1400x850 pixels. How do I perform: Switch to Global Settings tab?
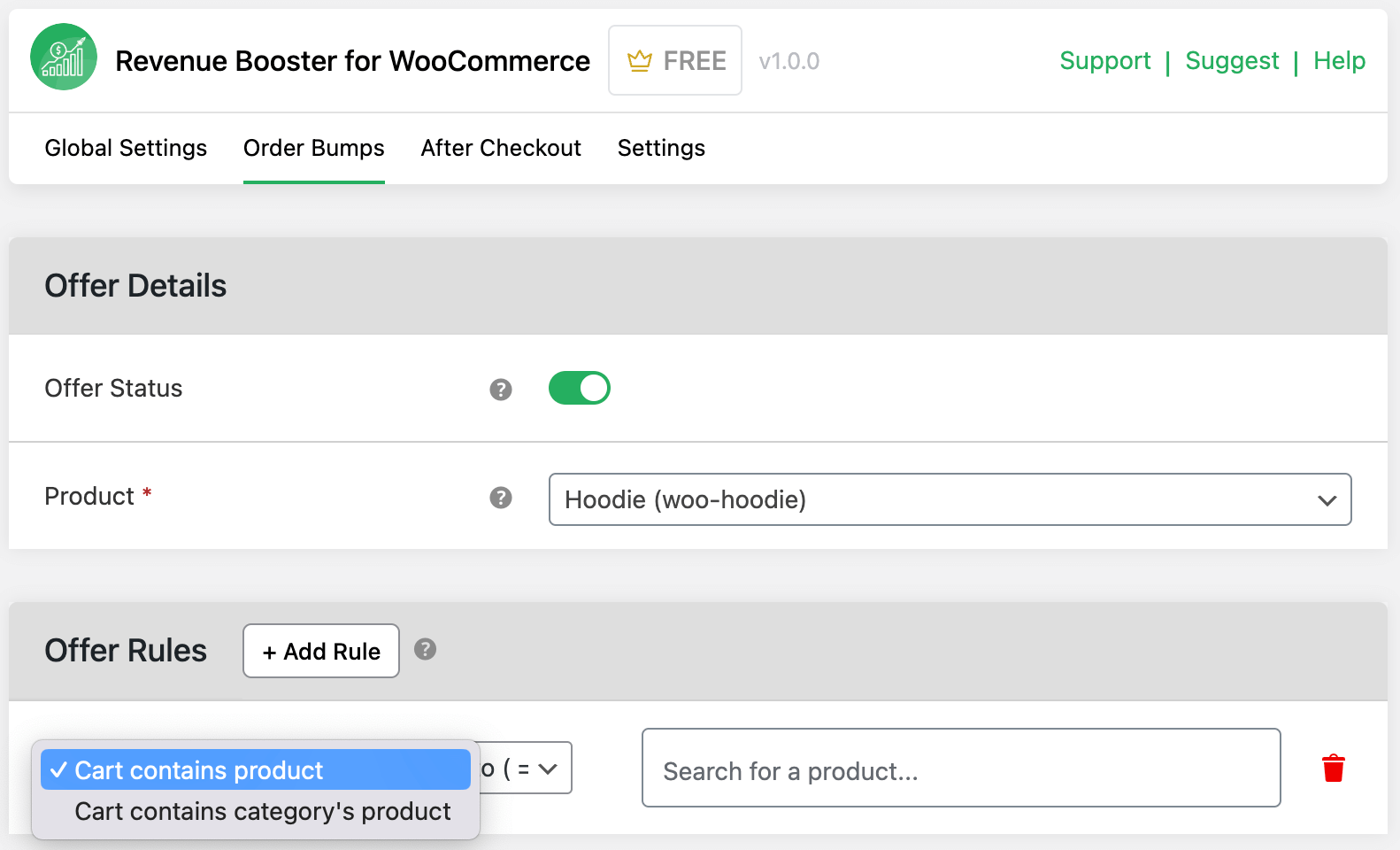click(126, 148)
